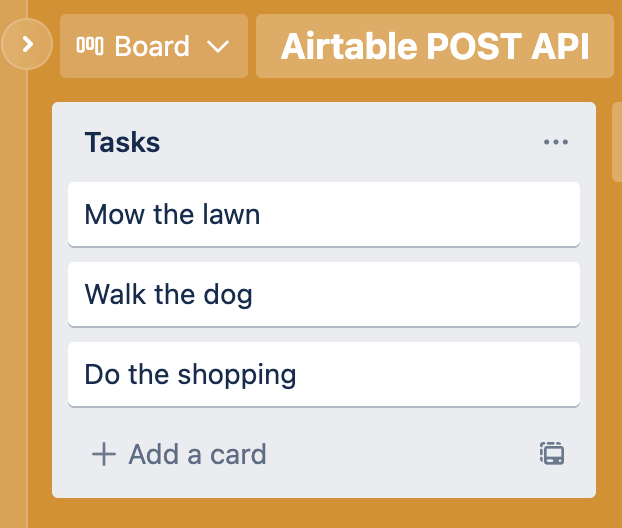Viewport: 622px width, 528px height.
Task: Expand the collapsed sidebar with chevron button
Action: point(27,44)
